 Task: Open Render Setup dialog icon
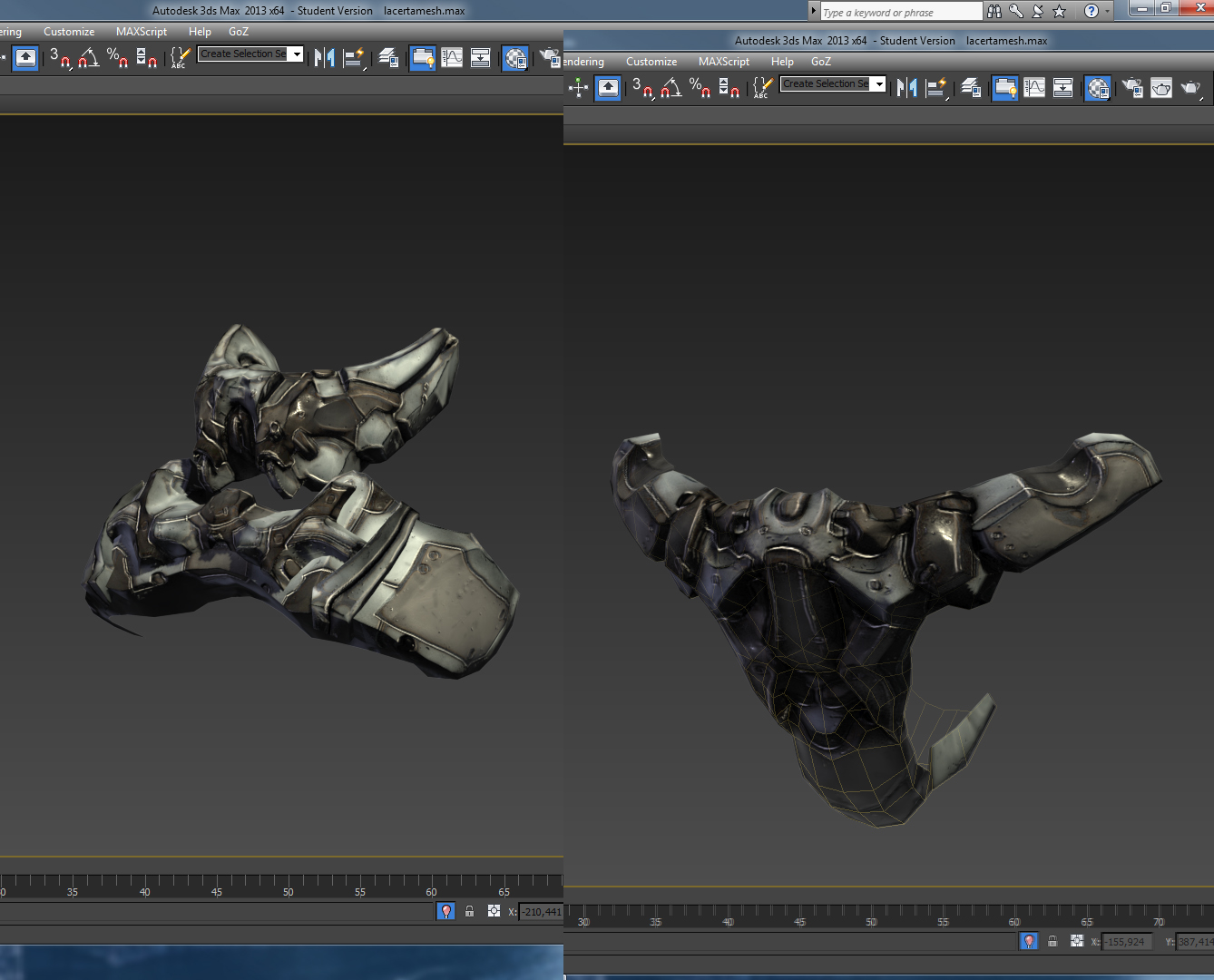(1131, 87)
